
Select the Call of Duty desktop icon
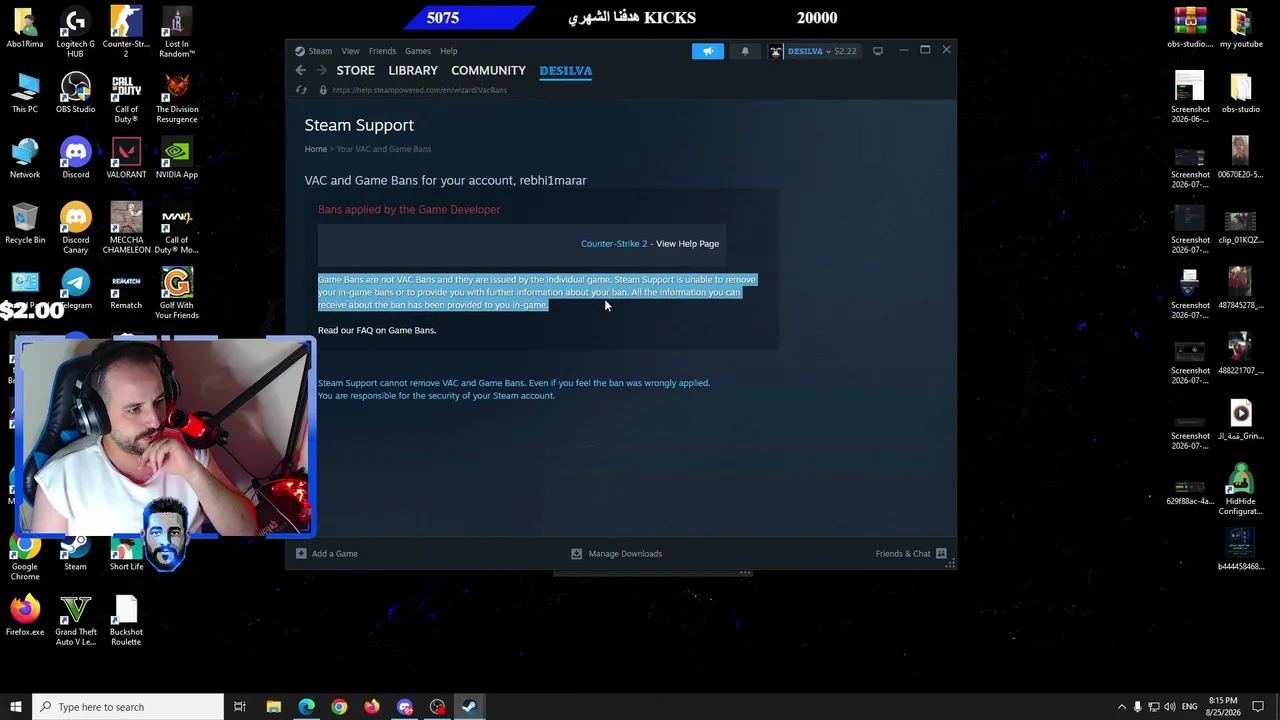pyautogui.click(x=126, y=98)
